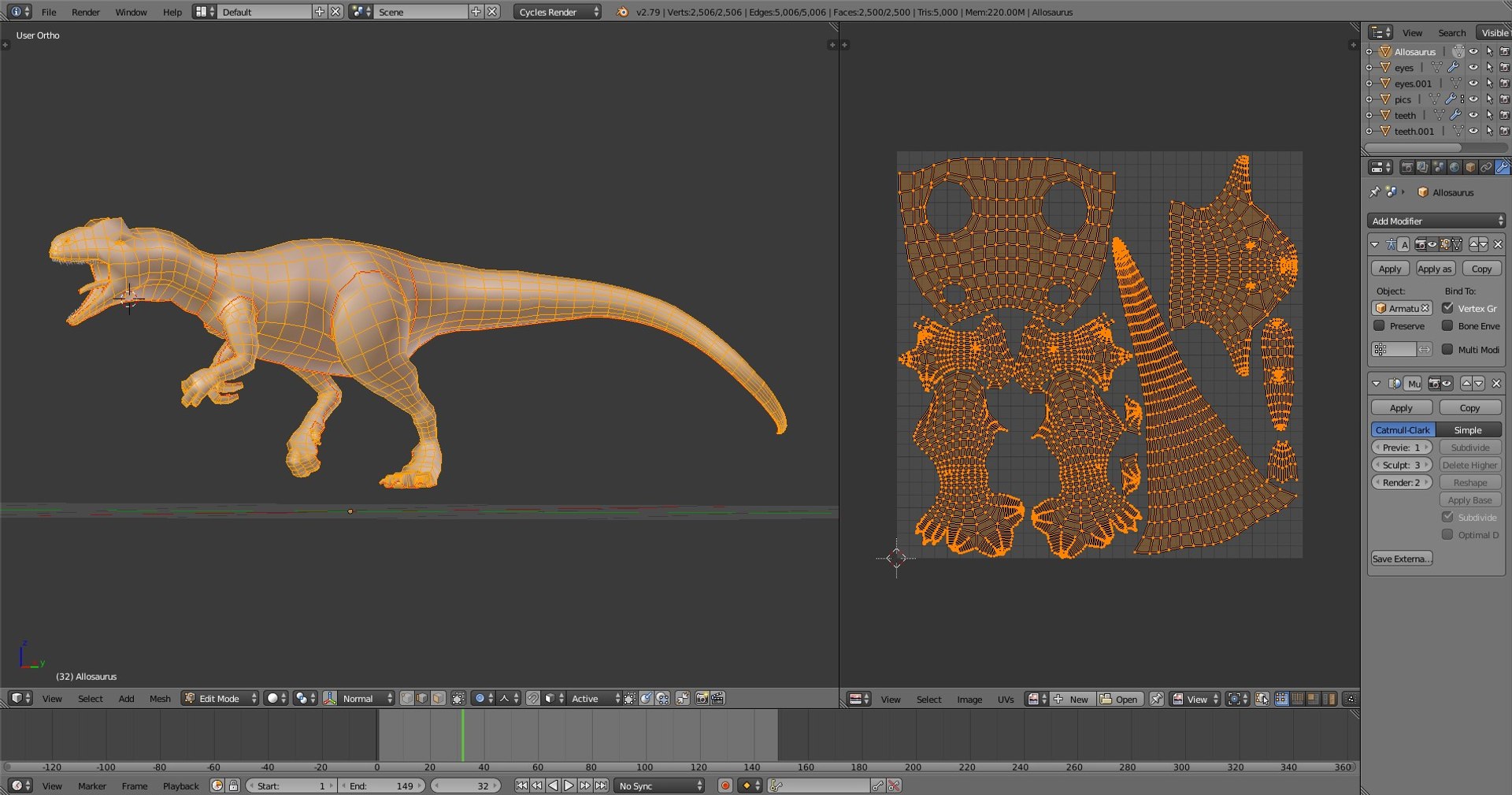The width and height of the screenshot is (1512, 795).
Task: Adjust the Sculpt subdivision level field
Action: click(1402, 465)
